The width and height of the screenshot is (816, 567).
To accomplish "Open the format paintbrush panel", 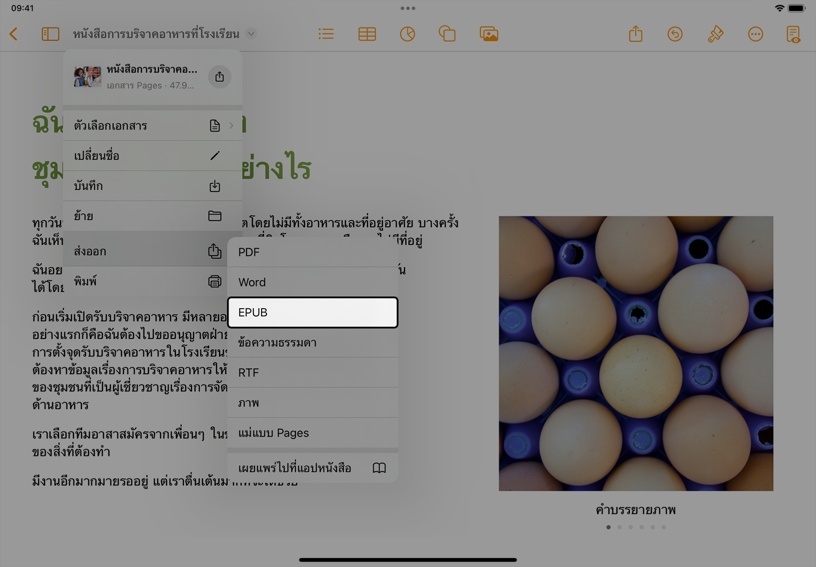I will pos(715,34).
